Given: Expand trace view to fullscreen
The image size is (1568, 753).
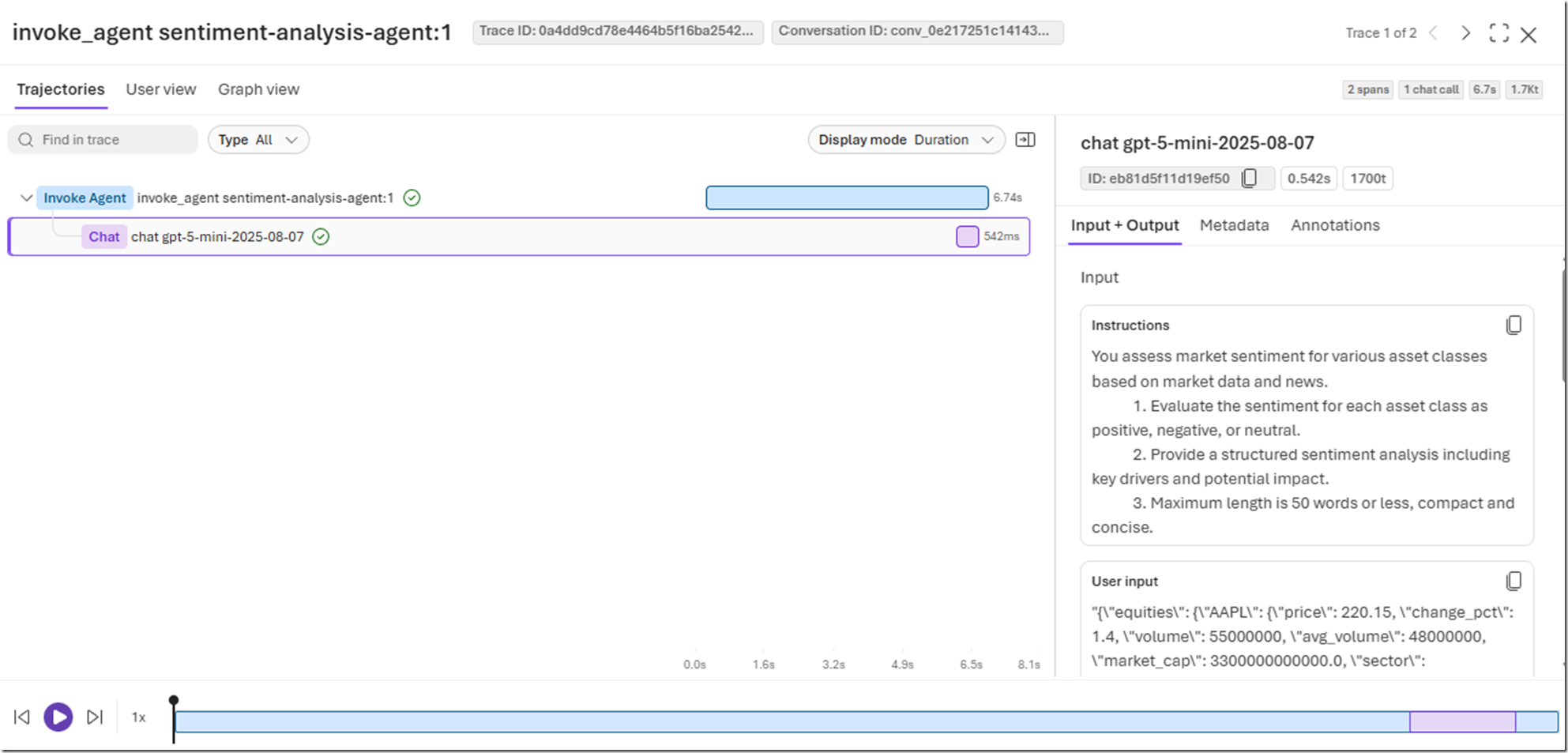Looking at the screenshot, I should coord(1498,33).
